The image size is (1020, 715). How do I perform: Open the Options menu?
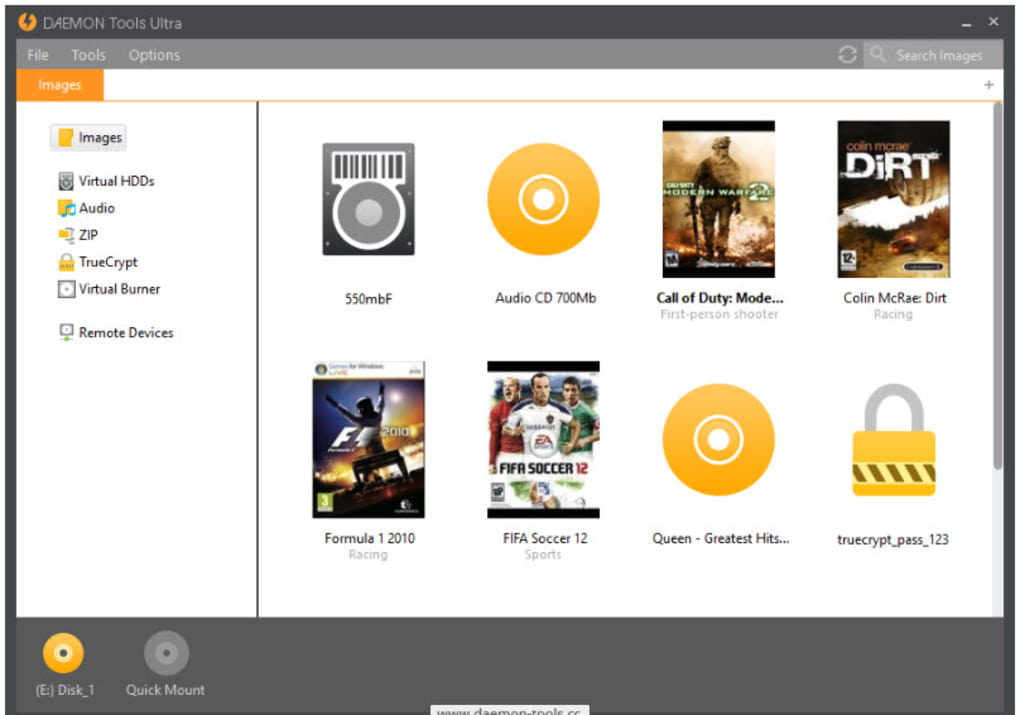point(153,55)
